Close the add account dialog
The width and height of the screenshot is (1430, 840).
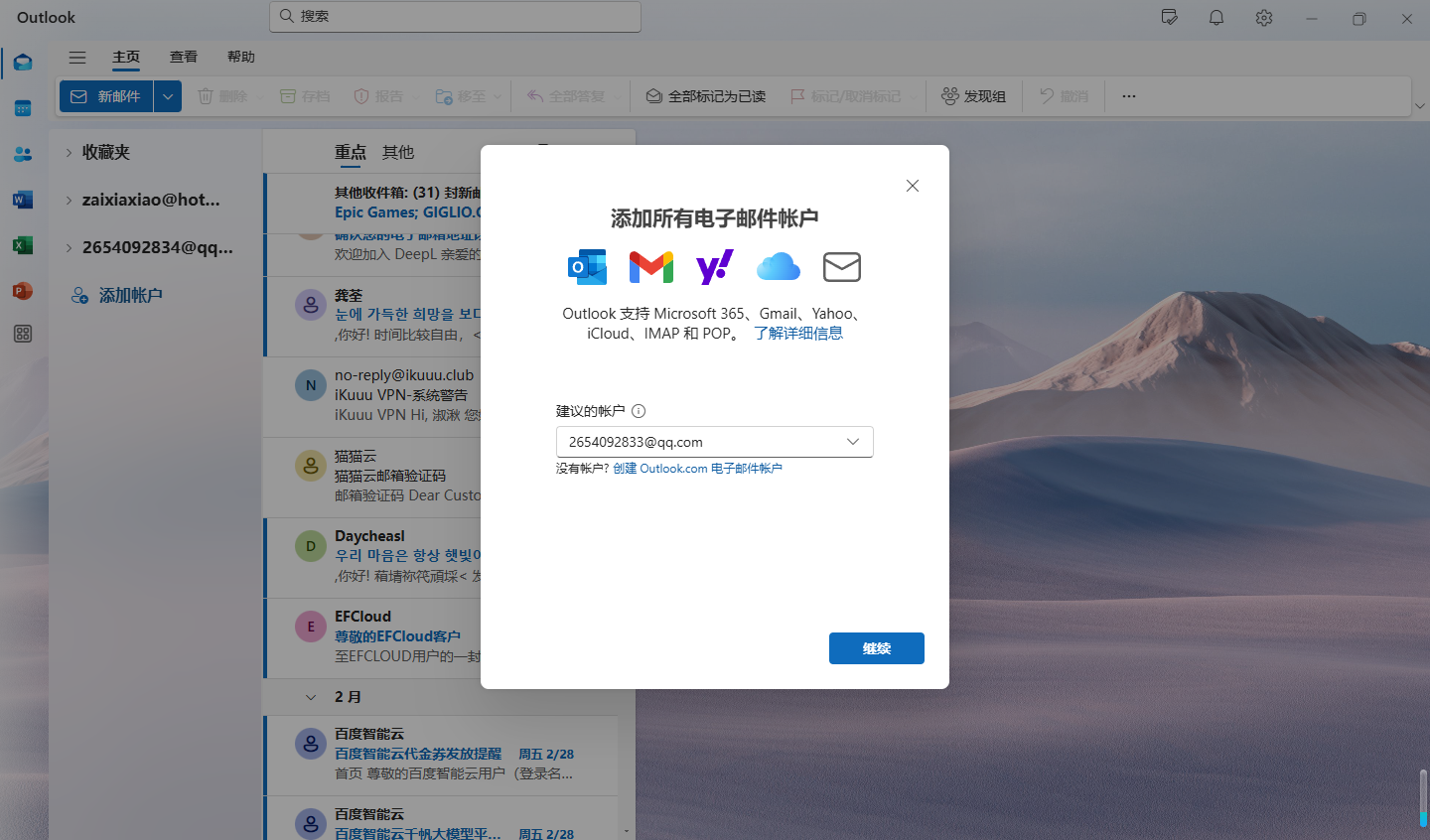913,186
